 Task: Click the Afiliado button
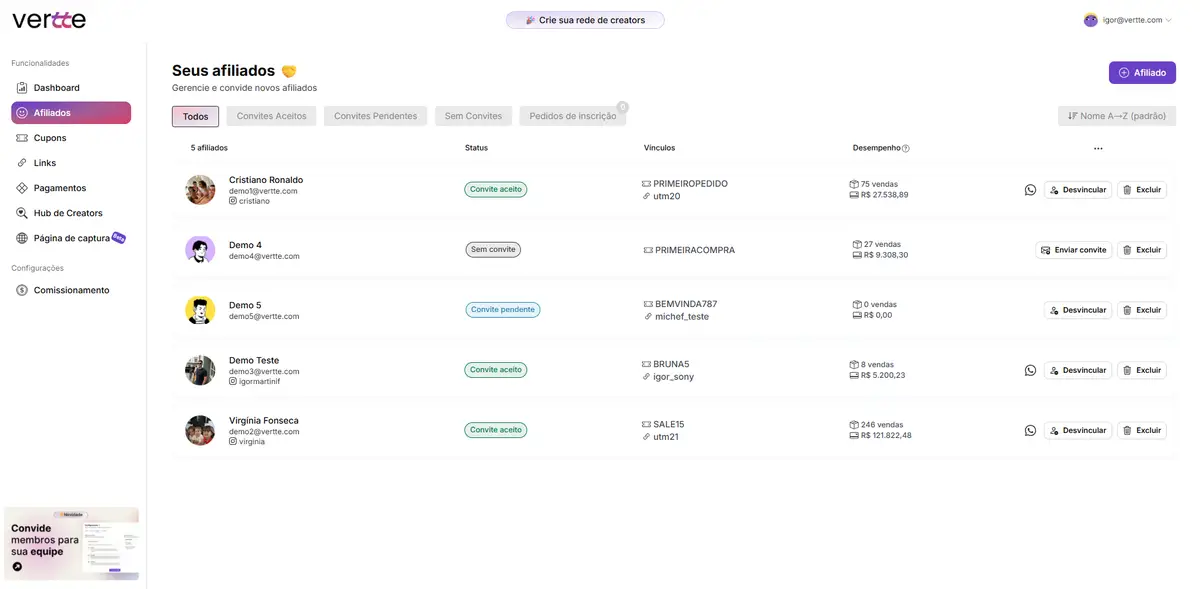[x=1141, y=71]
